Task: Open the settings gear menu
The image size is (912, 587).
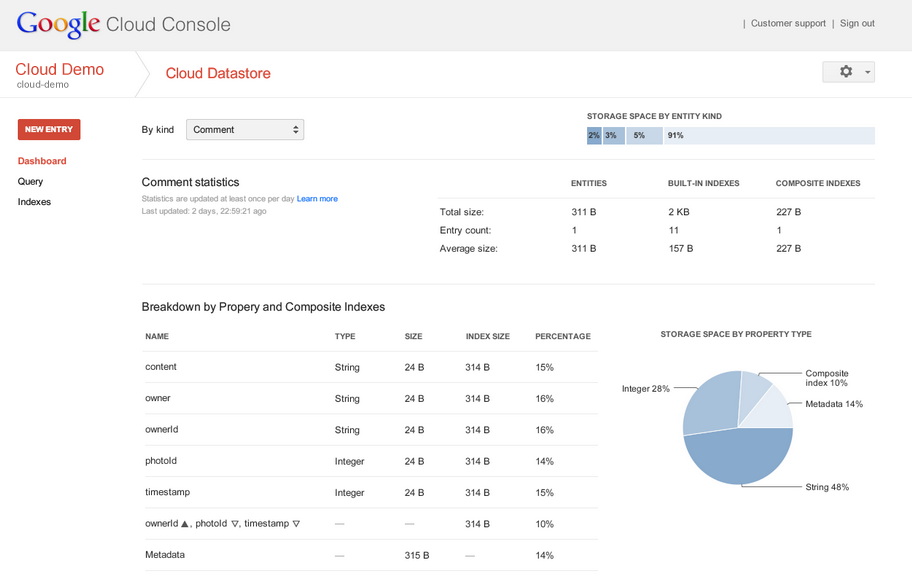Action: [x=848, y=72]
